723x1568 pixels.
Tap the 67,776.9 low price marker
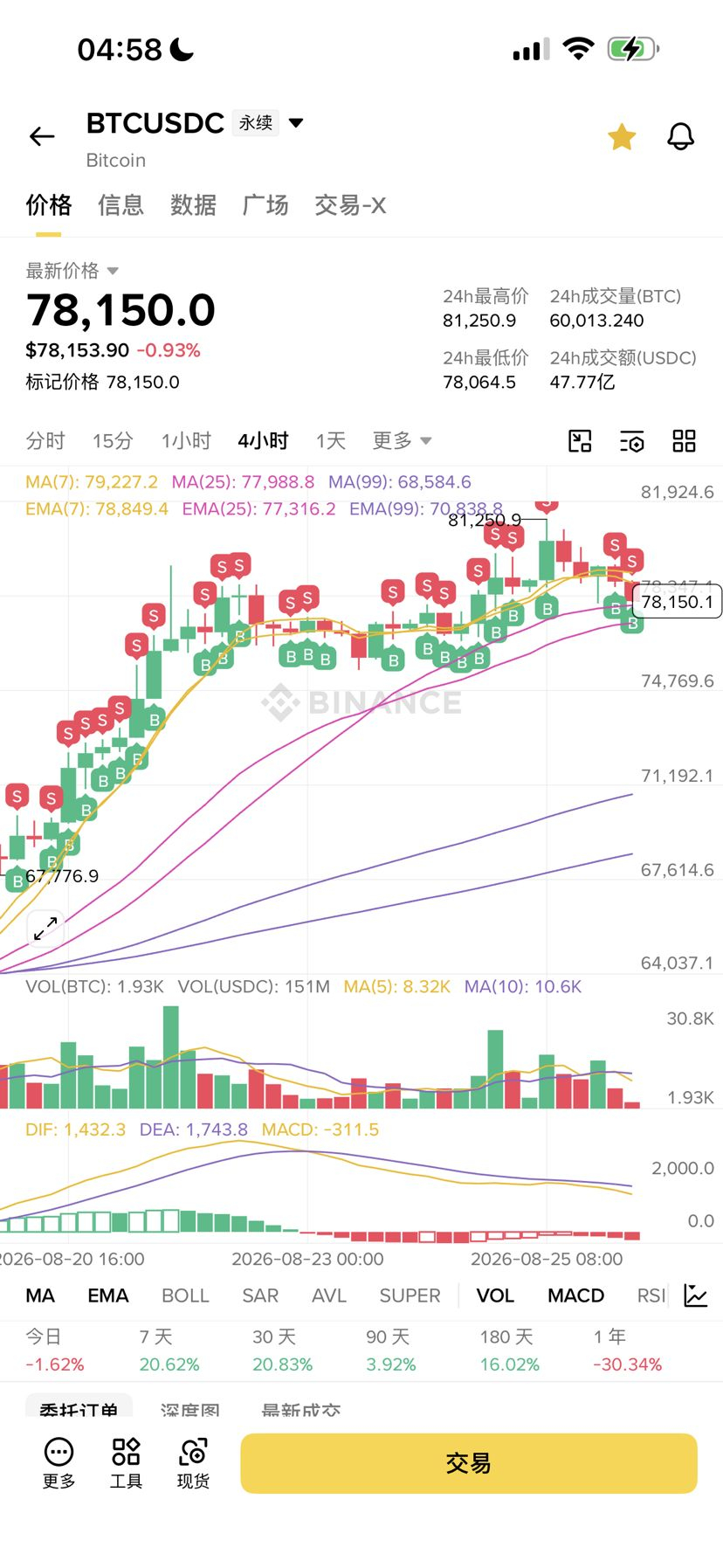click(x=62, y=876)
